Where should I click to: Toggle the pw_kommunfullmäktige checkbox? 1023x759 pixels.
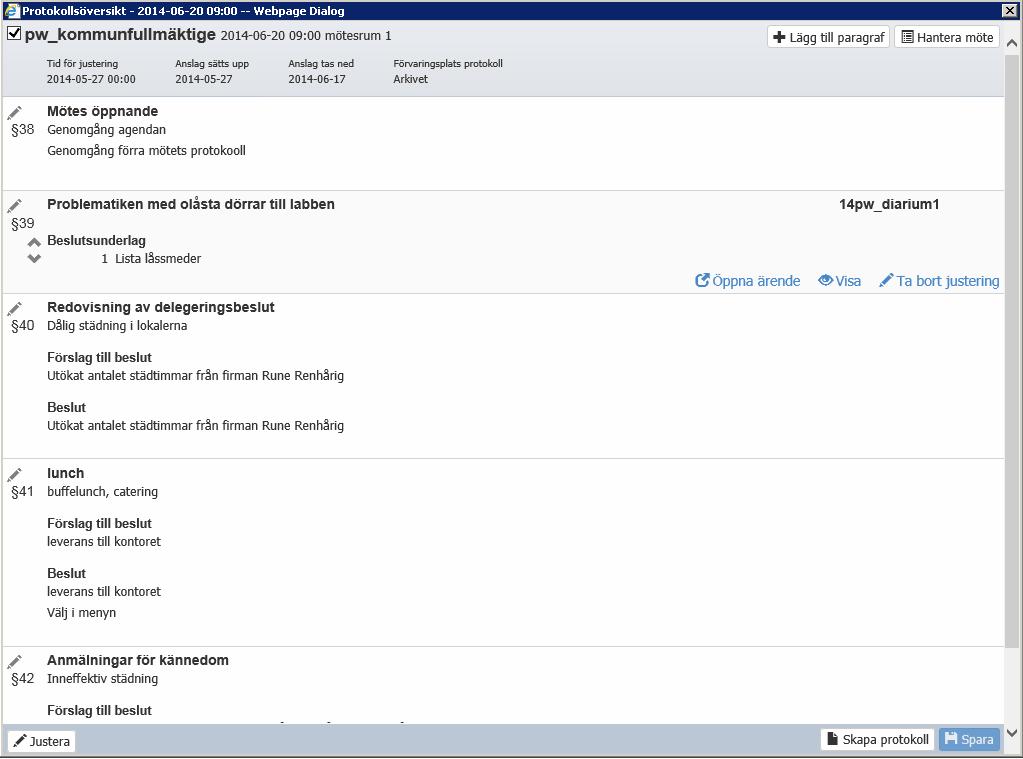(x=14, y=33)
